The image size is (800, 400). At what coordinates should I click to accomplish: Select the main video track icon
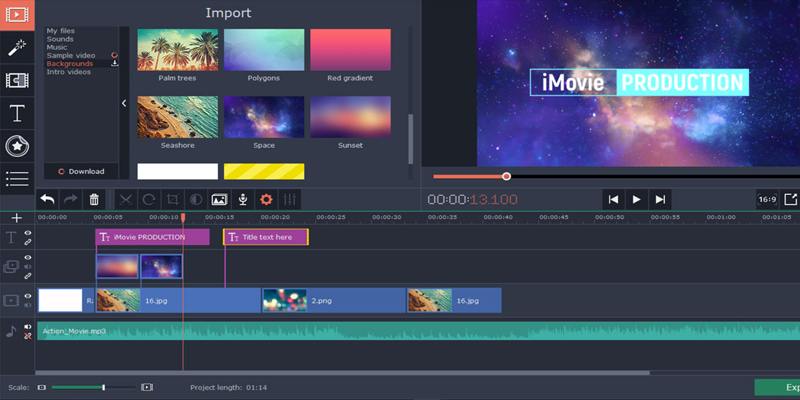click(x=11, y=301)
